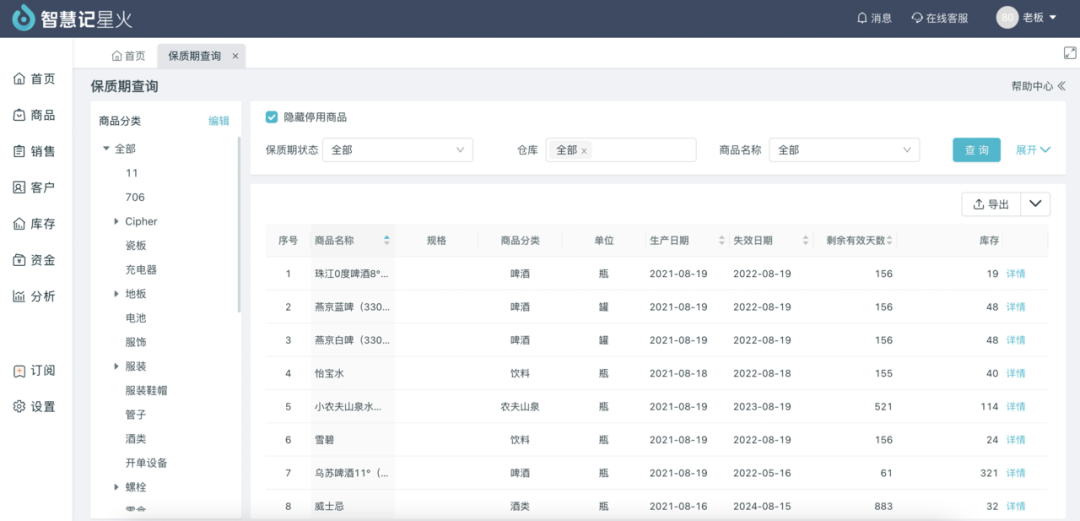Switch to the 首页 tab
Screen dimensions: 1080x521
[128, 56]
